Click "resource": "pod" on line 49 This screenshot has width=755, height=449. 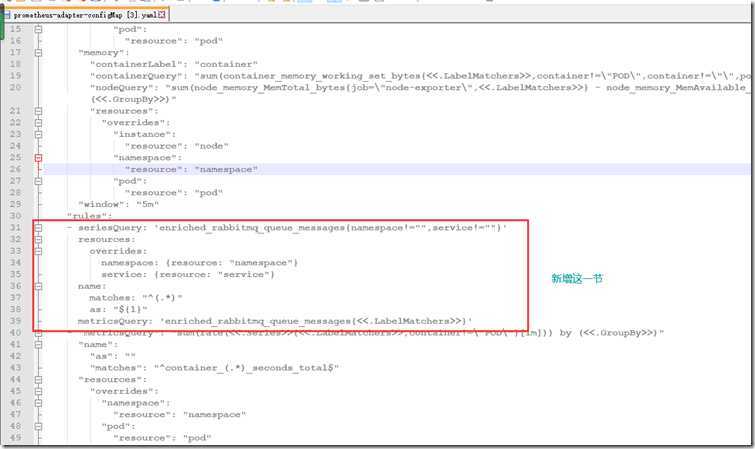point(162,438)
